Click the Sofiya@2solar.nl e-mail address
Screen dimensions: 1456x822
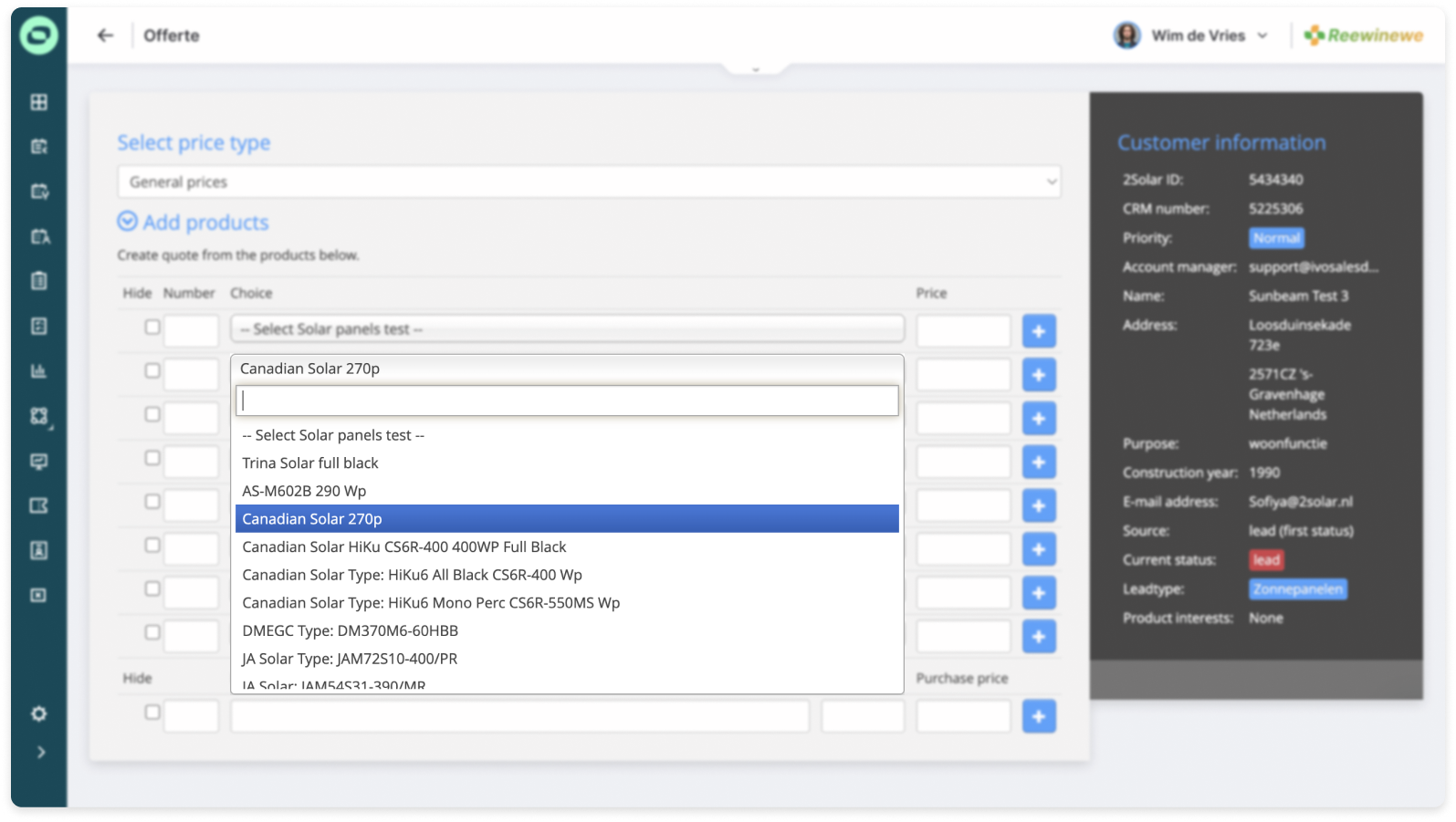1301,502
